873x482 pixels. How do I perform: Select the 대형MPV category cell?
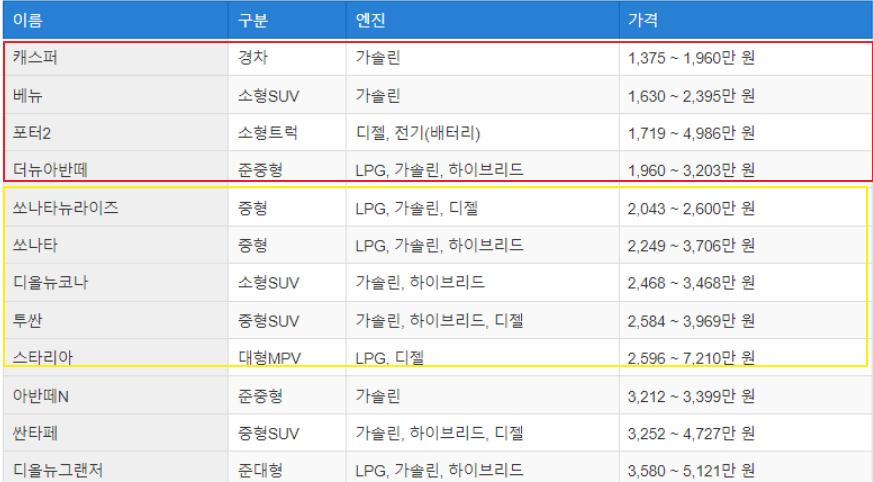tap(287, 357)
